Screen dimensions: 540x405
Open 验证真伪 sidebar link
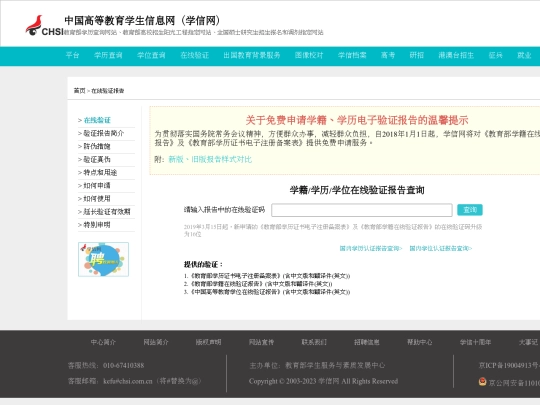[x=97, y=159]
